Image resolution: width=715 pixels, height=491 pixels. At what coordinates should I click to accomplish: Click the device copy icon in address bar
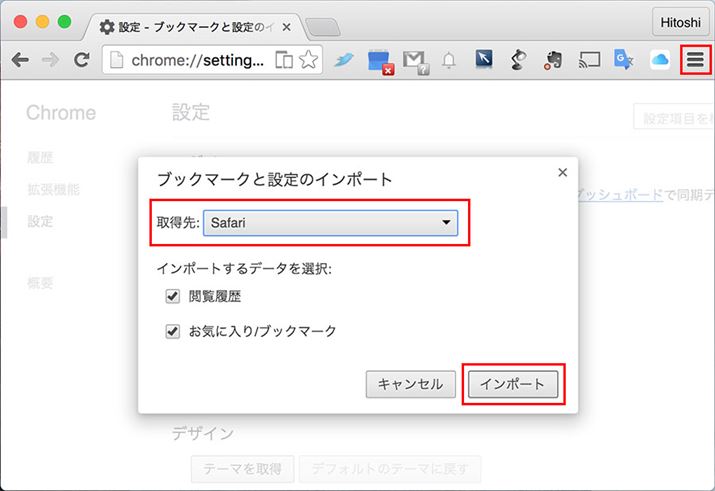pyautogui.click(x=284, y=60)
